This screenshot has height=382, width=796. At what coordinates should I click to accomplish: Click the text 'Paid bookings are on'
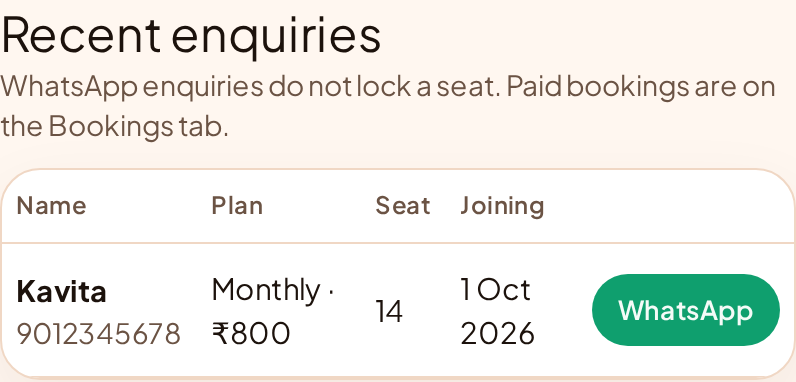tap(641, 87)
